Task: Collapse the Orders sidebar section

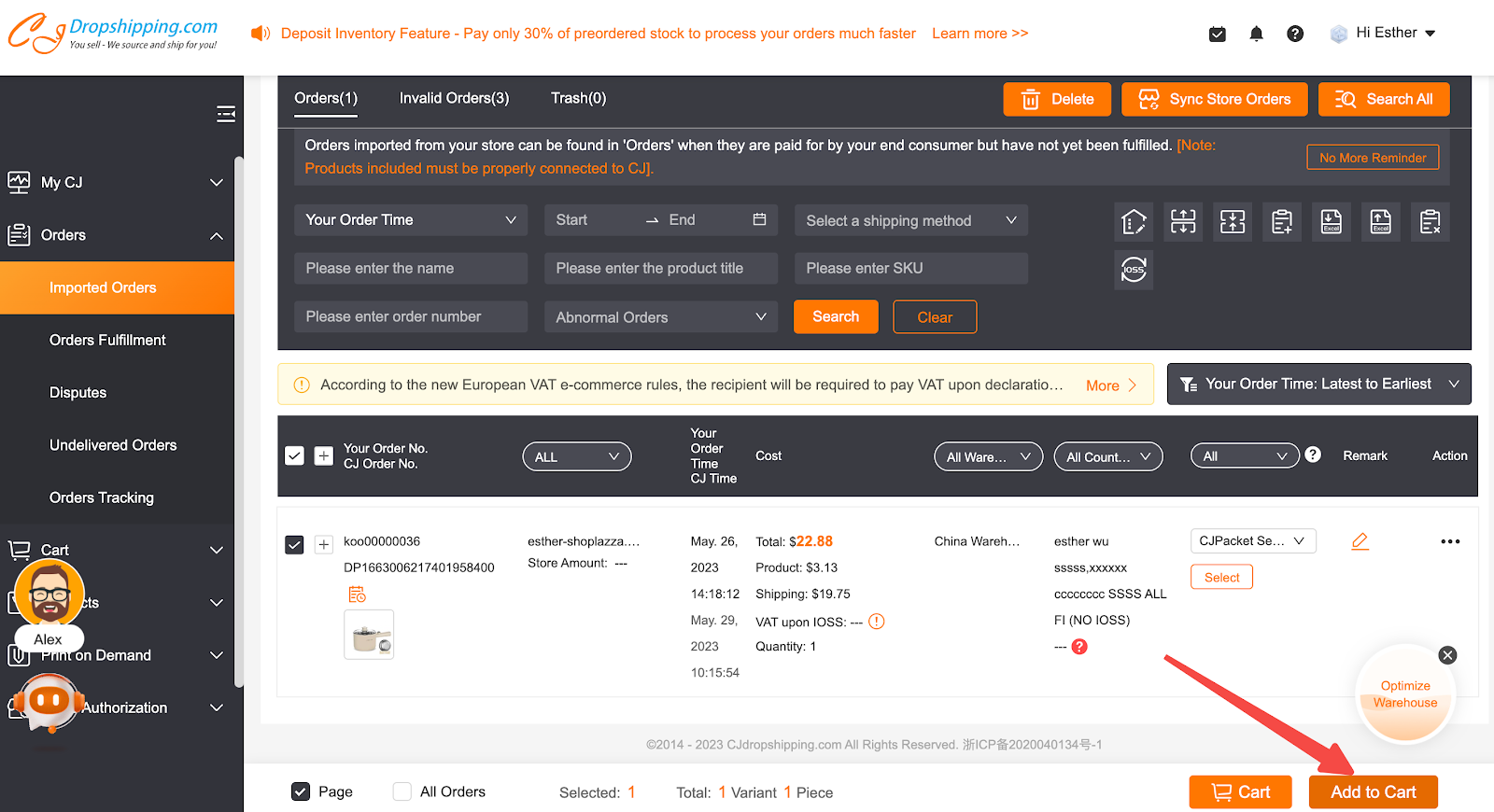Action: tap(117, 235)
